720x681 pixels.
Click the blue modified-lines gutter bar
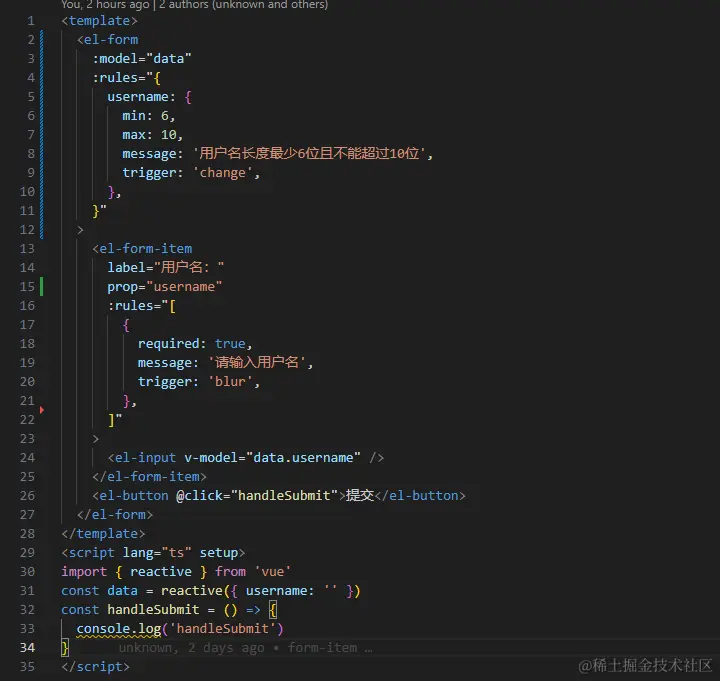coord(42,134)
